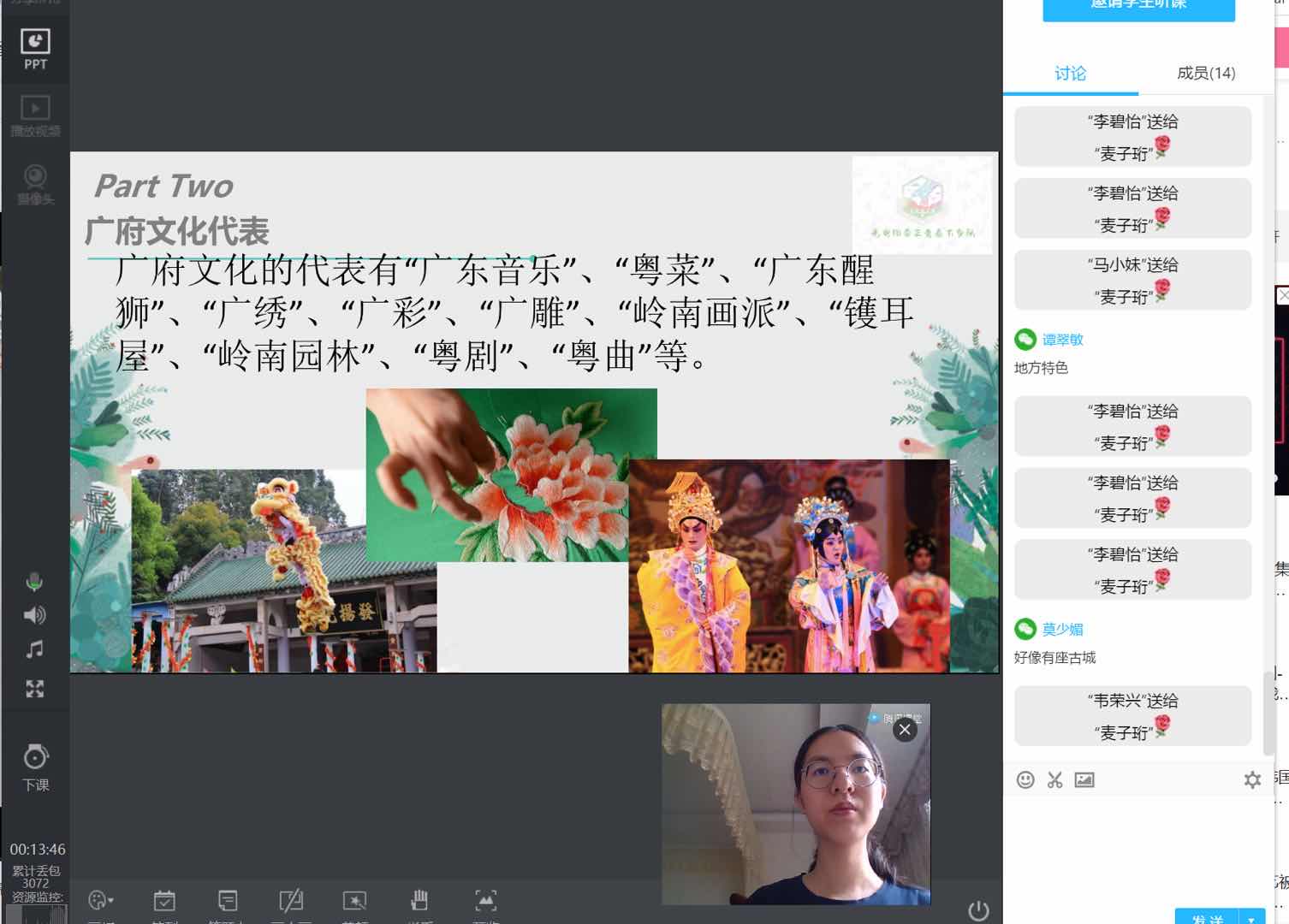Click the WeChat avatar next to 莫少媚

pos(1025,630)
